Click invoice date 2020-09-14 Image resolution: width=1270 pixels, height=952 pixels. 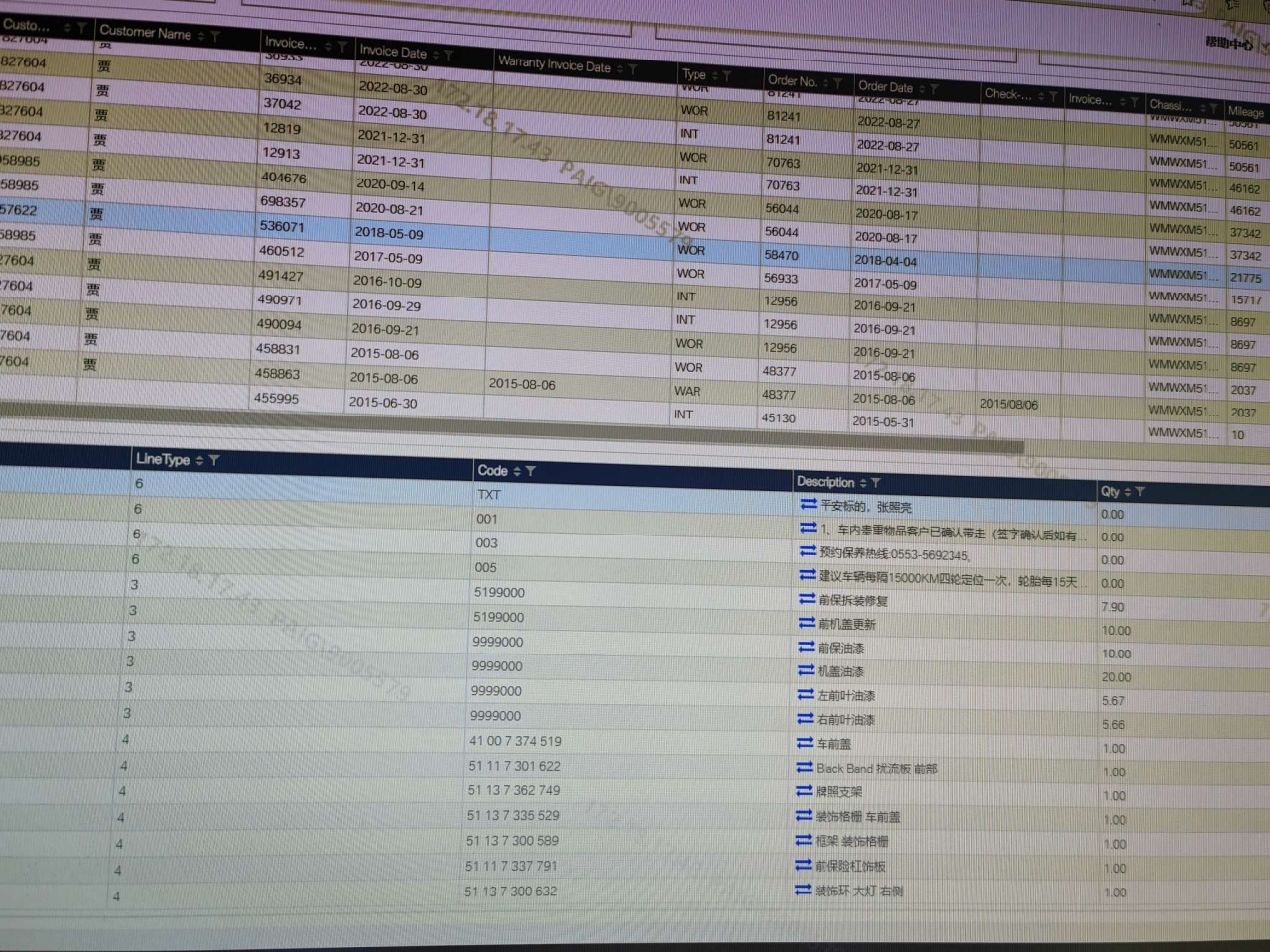click(390, 185)
